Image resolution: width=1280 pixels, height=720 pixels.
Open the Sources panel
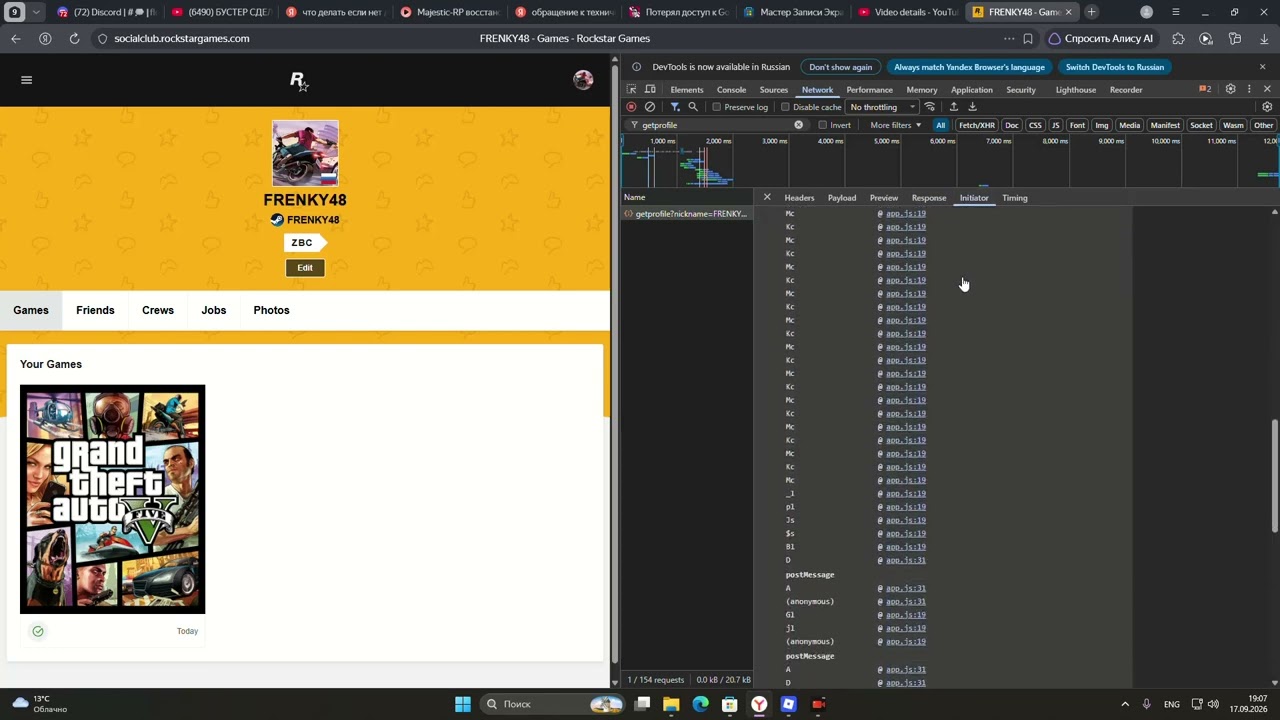click(774, 90)
